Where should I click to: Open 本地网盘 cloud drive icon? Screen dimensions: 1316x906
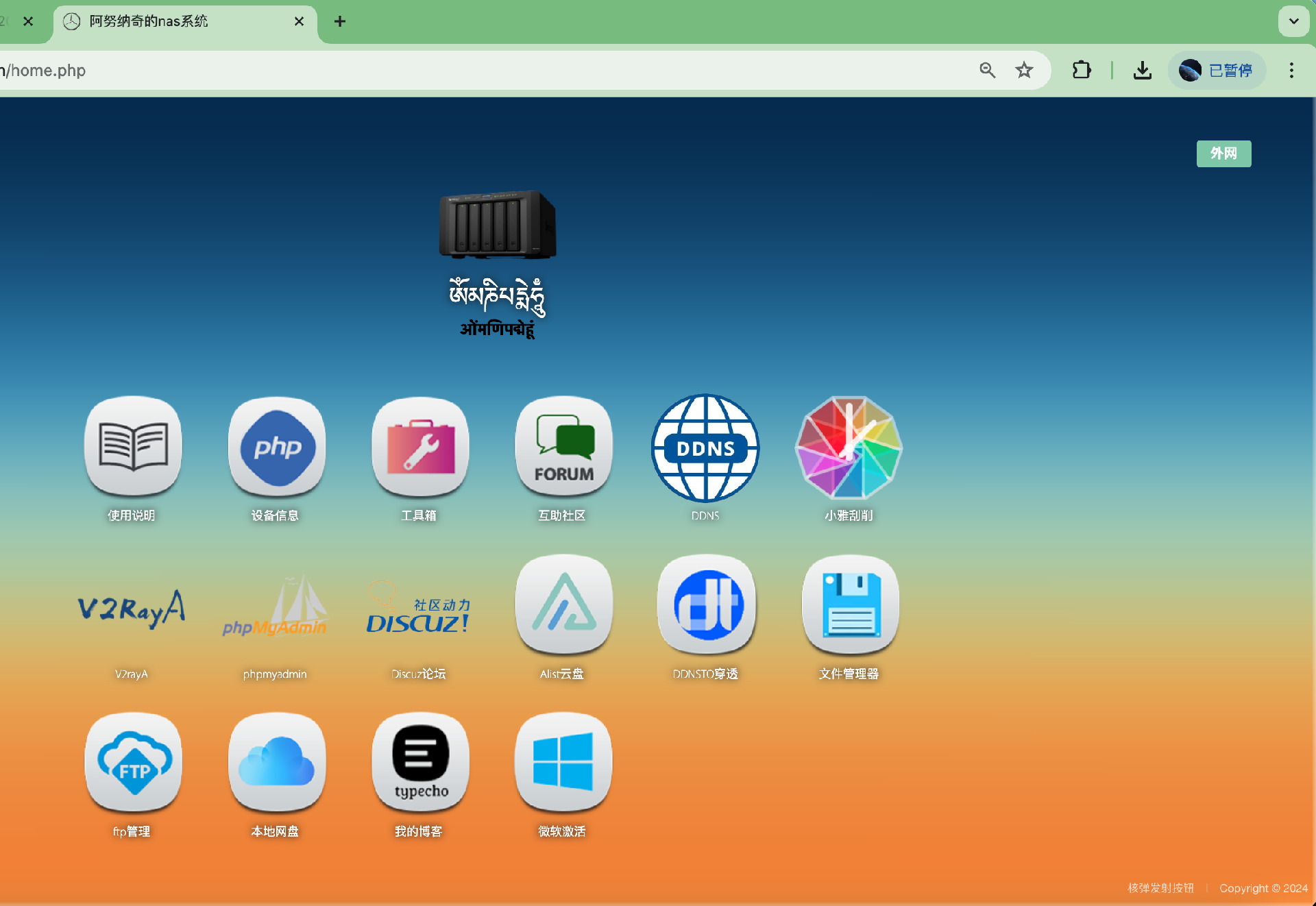277,762
